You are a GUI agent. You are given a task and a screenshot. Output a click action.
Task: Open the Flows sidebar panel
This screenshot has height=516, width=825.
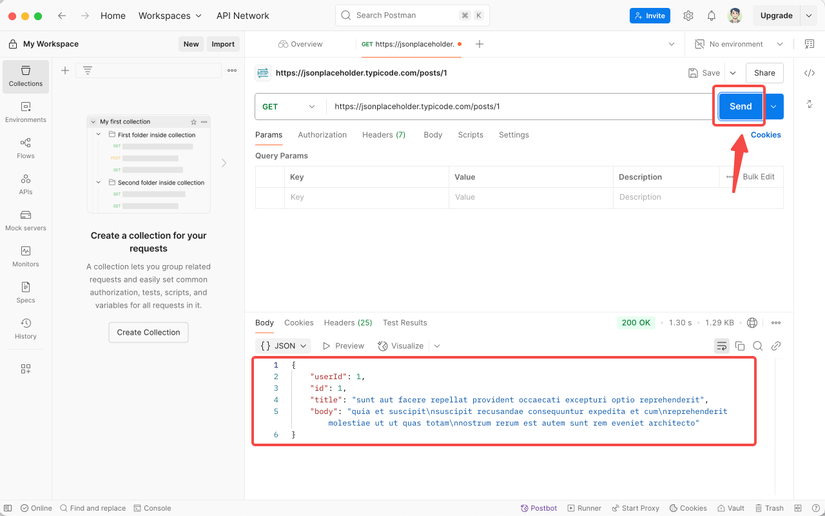25,148
